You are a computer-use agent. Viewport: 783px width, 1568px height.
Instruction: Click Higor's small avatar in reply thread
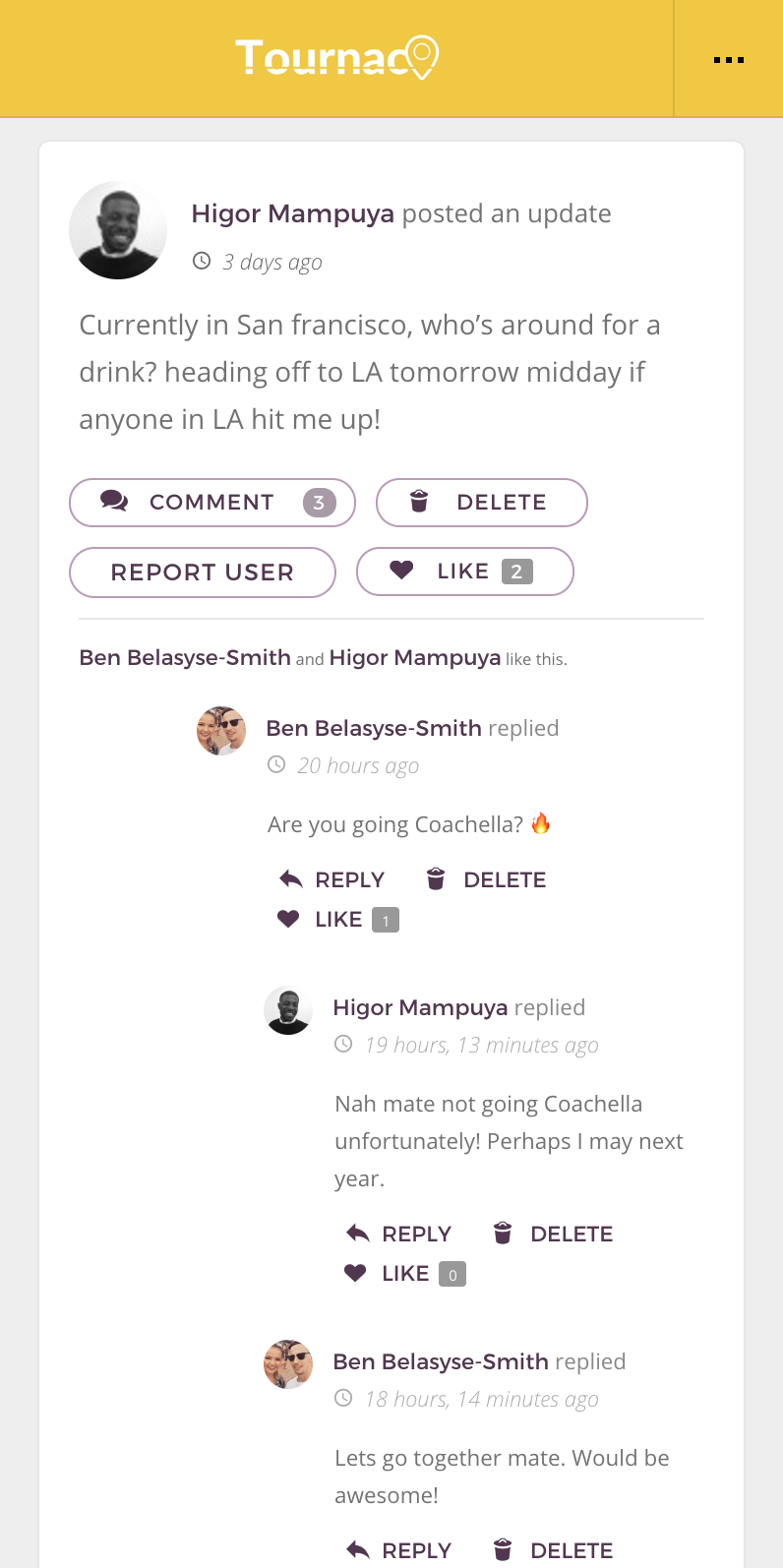pos(288,1010)
